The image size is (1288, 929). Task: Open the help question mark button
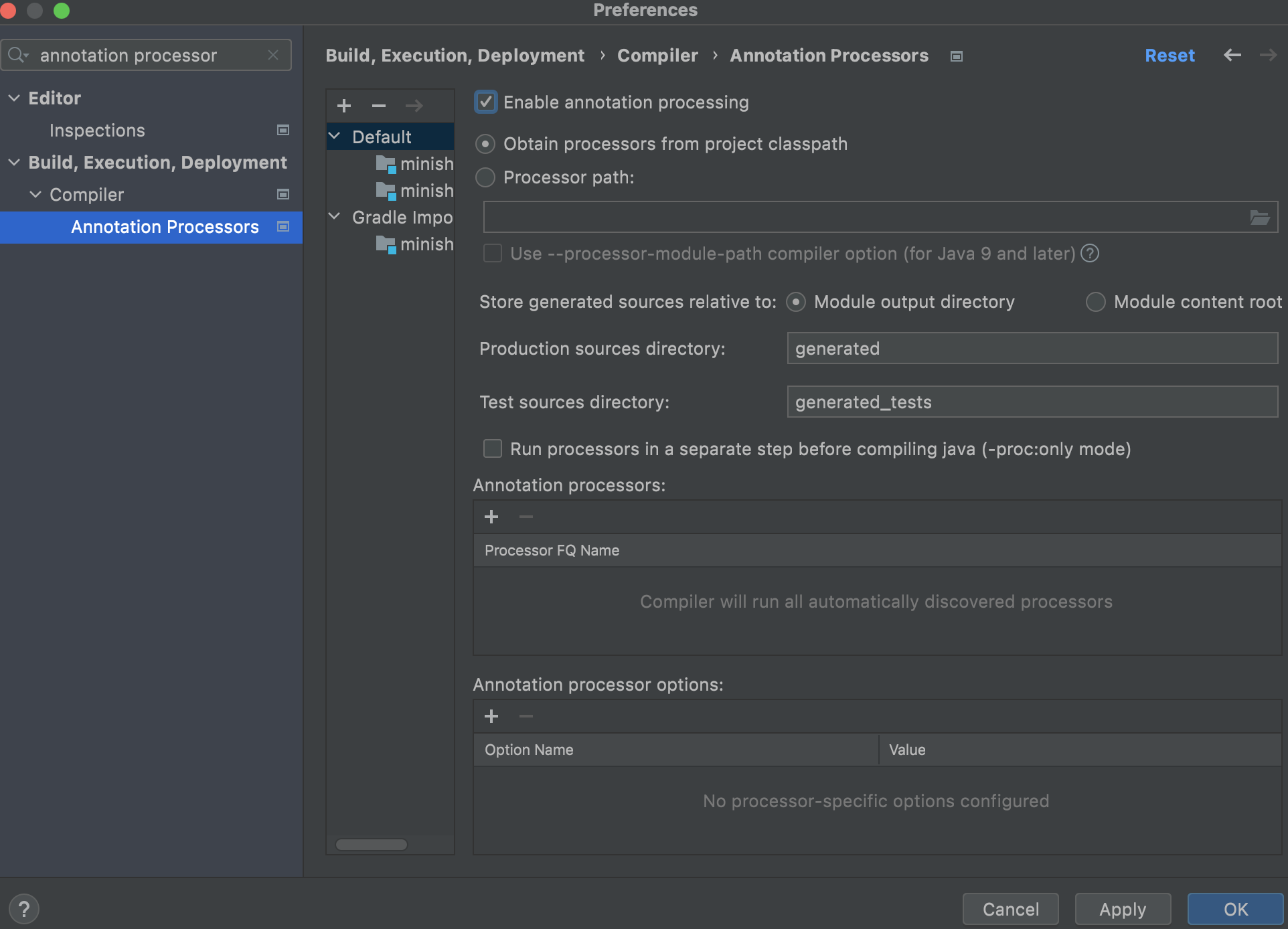click(x=24, y=909)
